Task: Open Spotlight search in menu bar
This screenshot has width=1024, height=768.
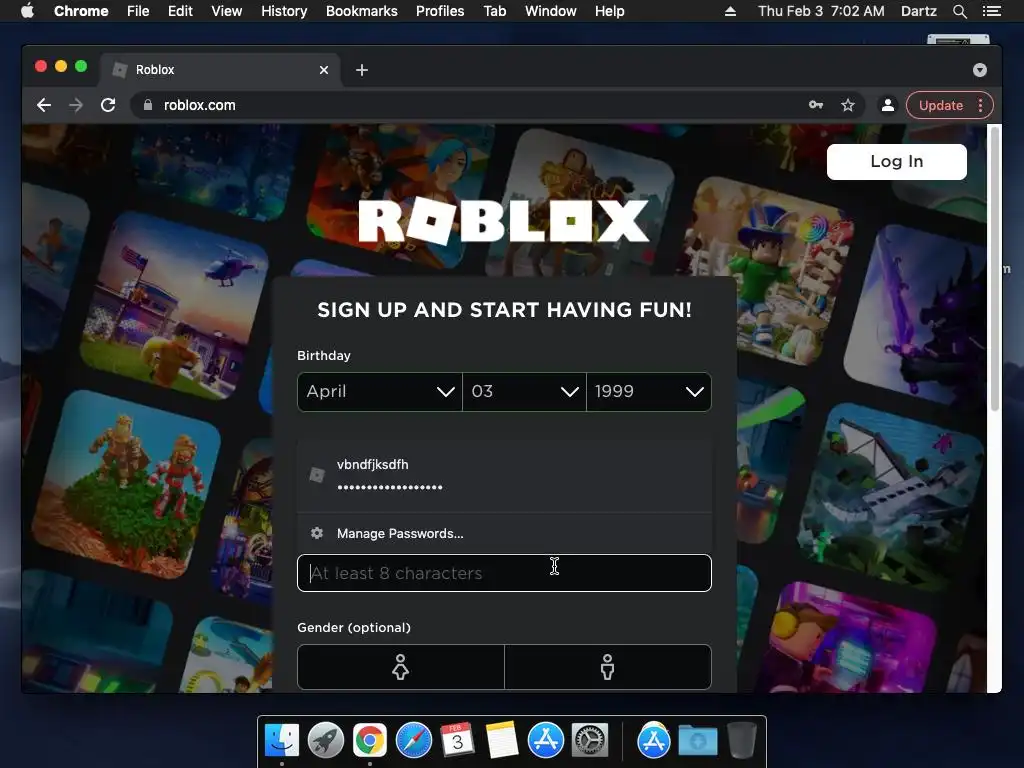Action: 959,11
